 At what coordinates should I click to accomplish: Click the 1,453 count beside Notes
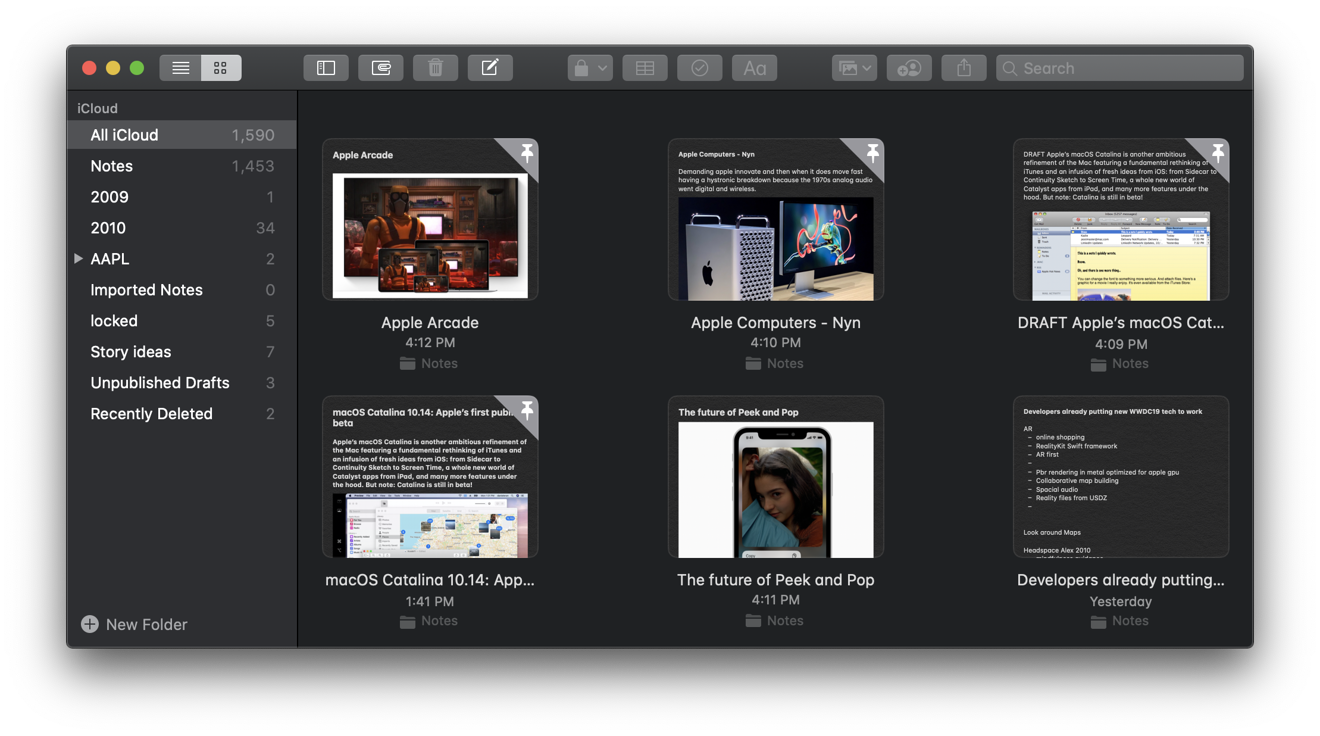tap(253, 166)
